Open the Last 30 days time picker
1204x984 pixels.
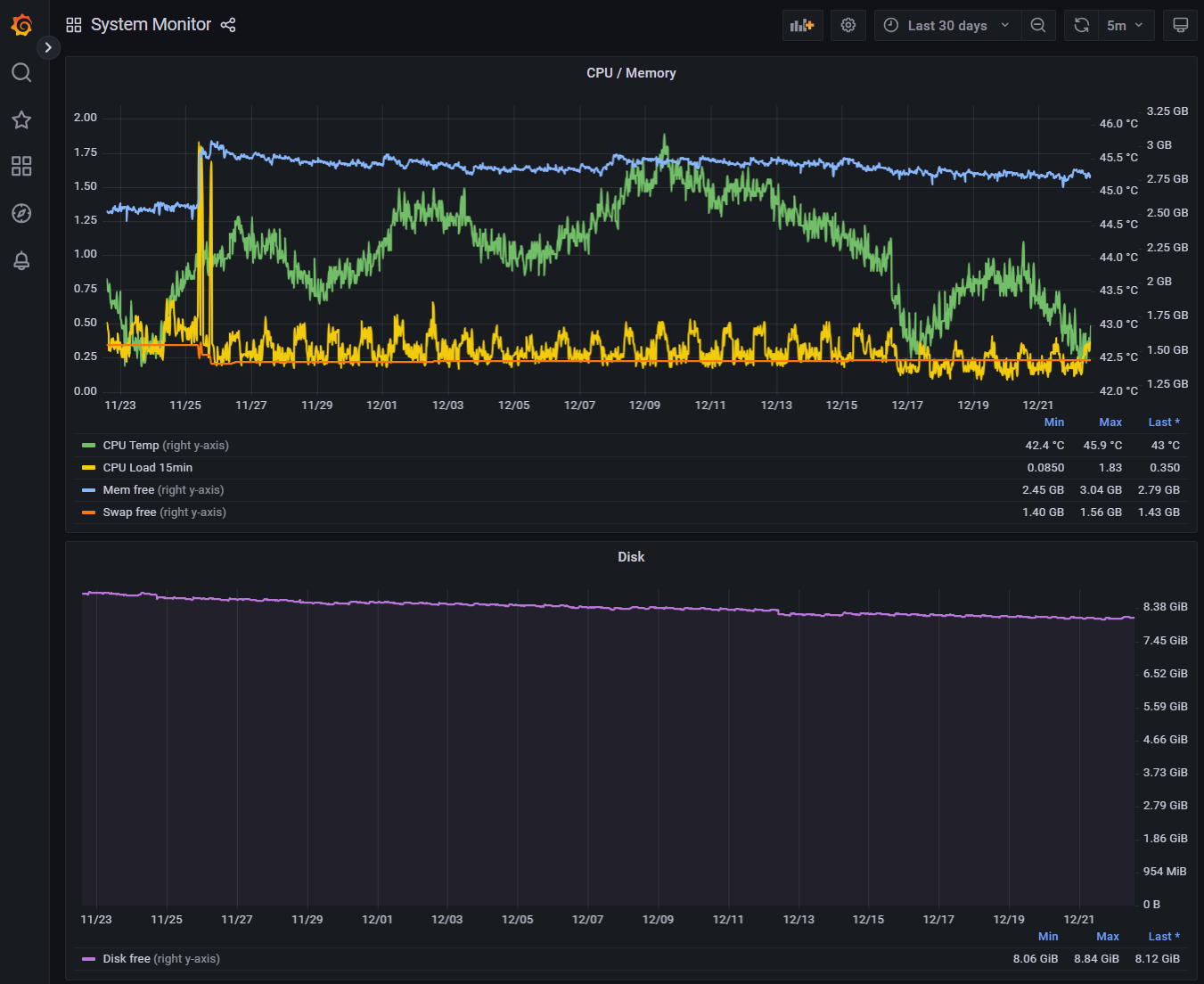pyautogui.click(x=947, y=25)
